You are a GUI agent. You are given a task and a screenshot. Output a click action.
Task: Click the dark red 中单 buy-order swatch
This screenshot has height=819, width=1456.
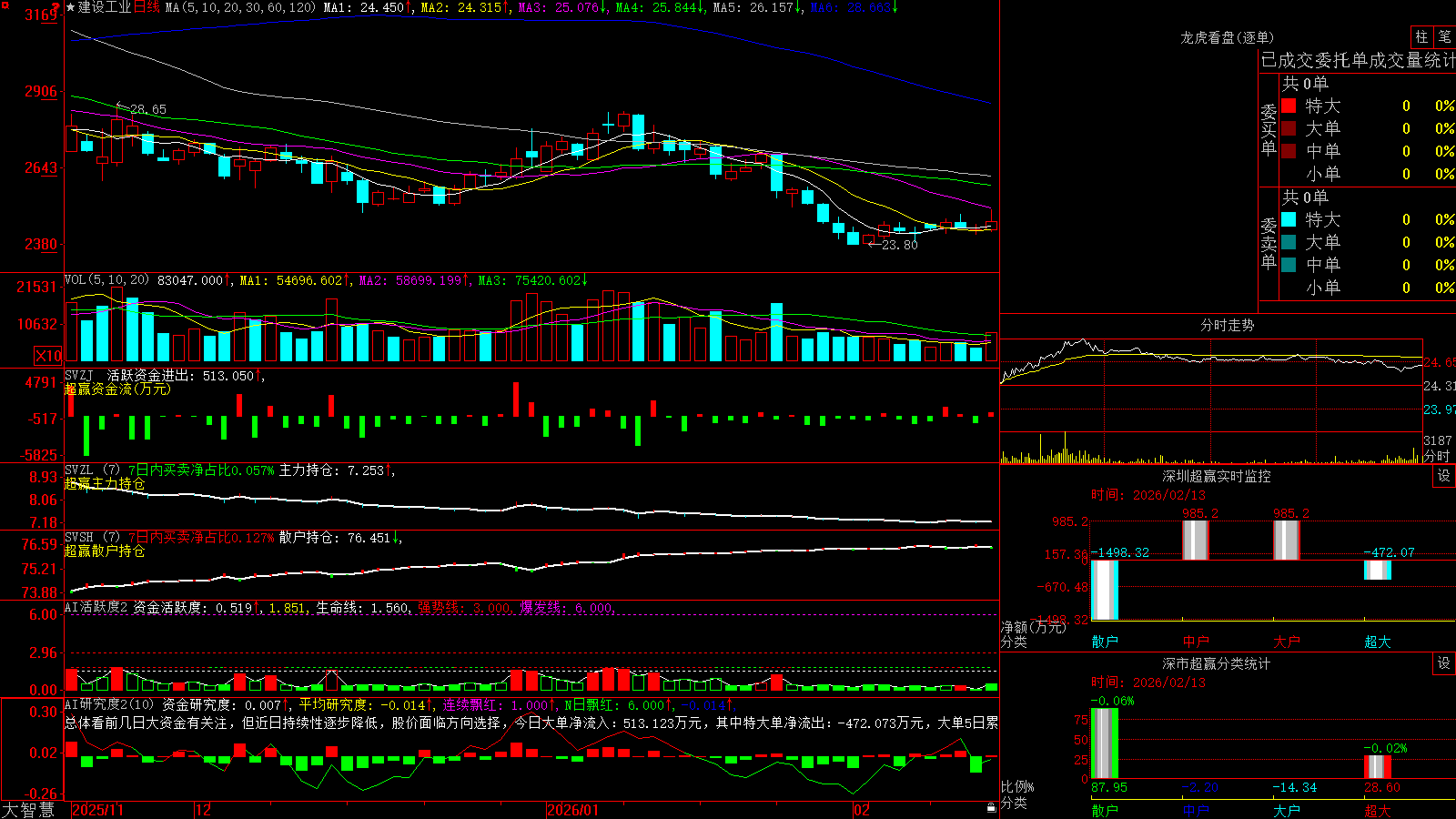(1289, 151)
